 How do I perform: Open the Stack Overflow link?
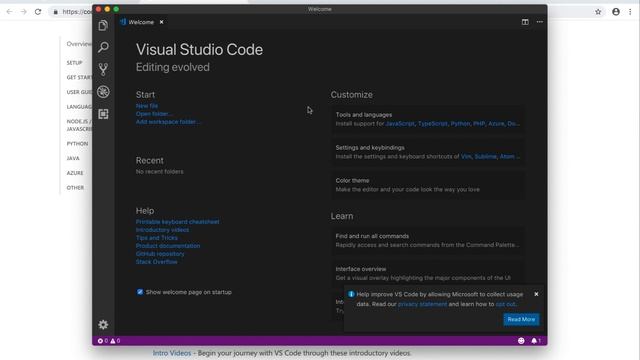[x=157, y=262]
